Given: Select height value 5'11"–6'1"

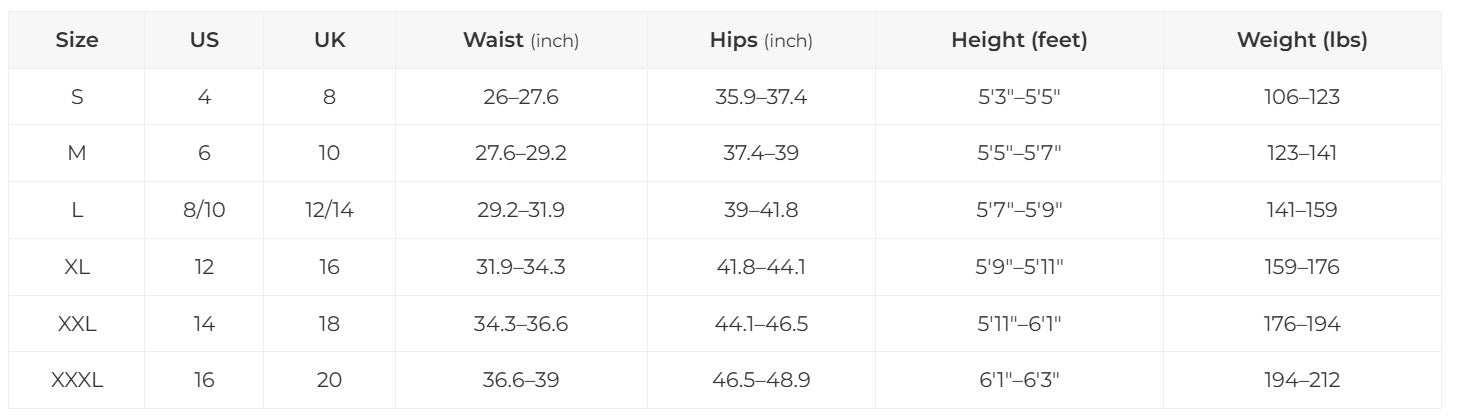Looking at the screenshot, I should click(1019, 325).
